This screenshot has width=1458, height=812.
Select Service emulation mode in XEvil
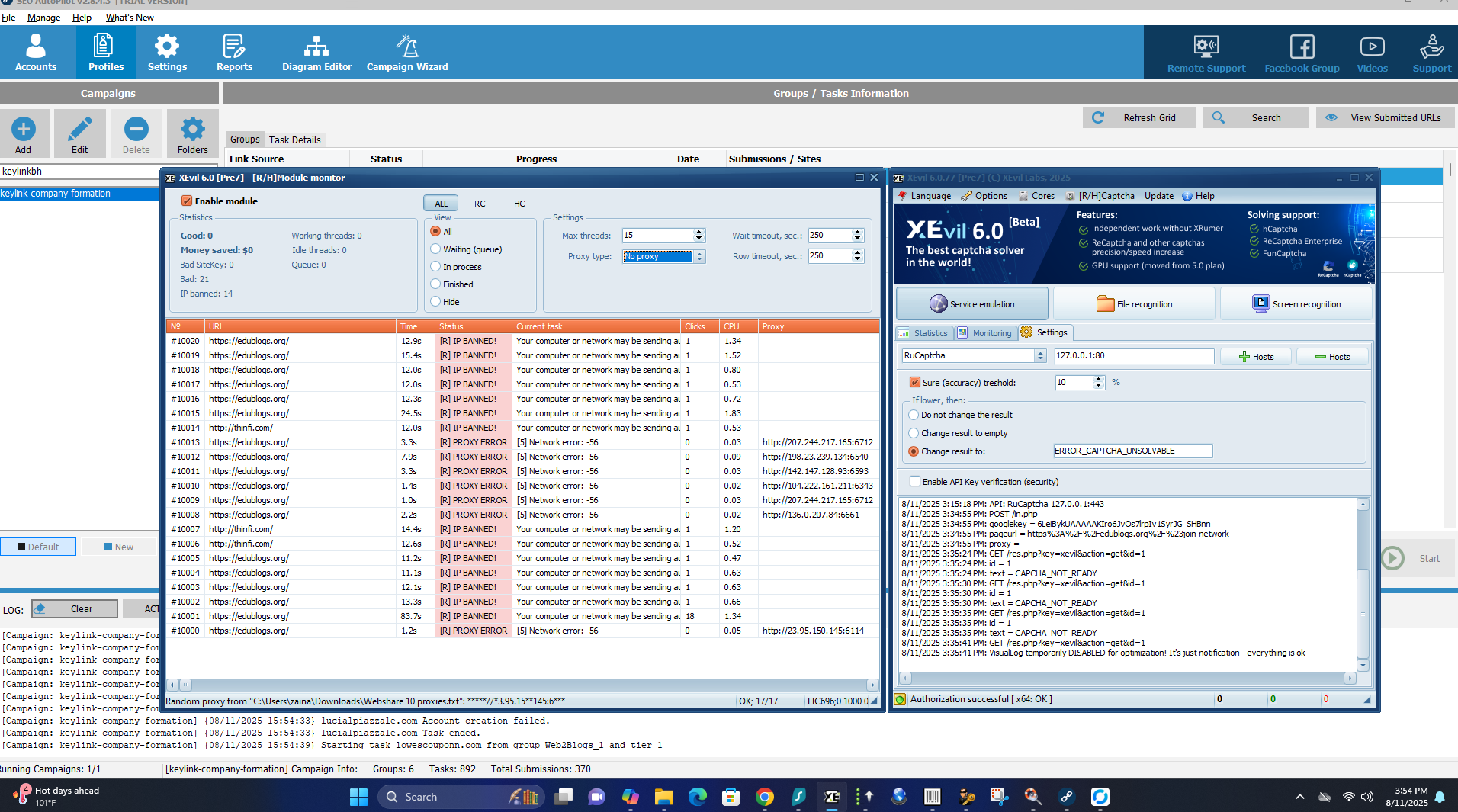(x=972, y=303)
